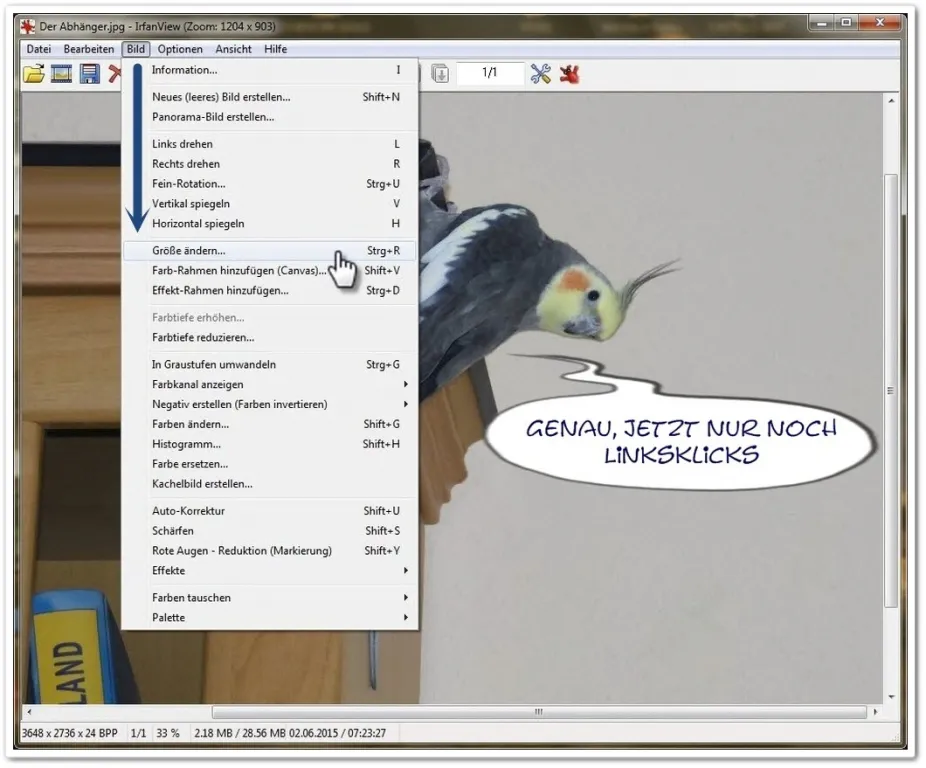This screenshot has width=926, height=768.
Task: Click Farb-Rahmen hinzufügen (Canvas)...
Action: click(x=270, y=271)
